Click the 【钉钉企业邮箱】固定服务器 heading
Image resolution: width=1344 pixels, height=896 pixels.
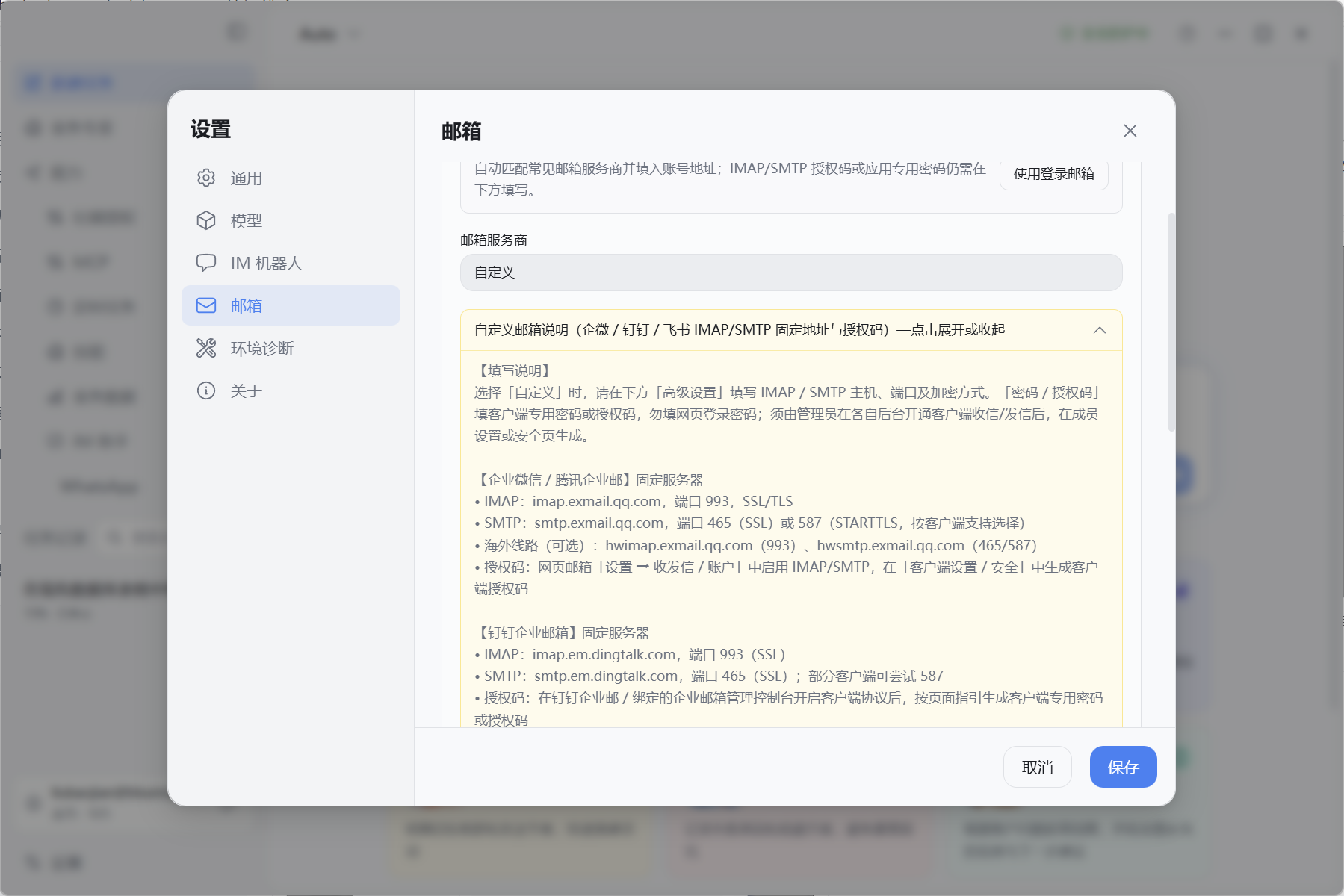click(x=562, y=633)
